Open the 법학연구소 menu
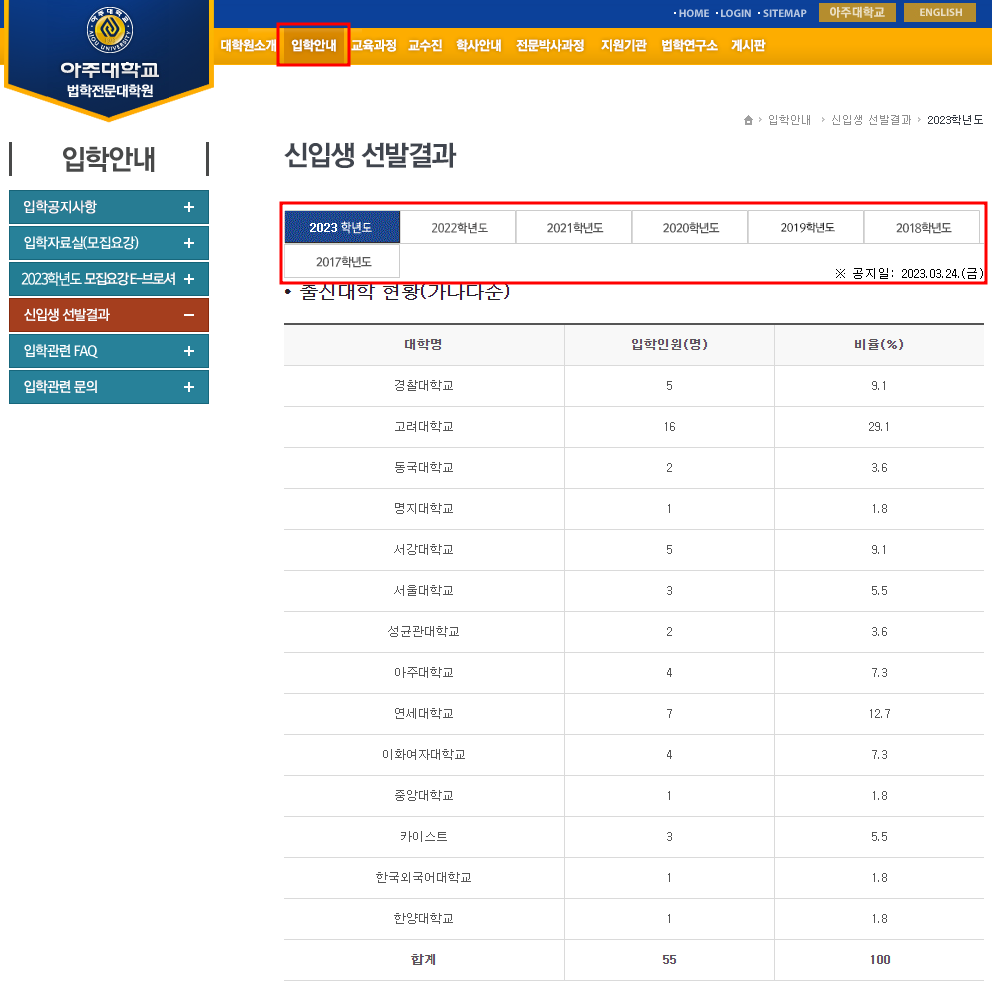Viewport: 992px width, 991px height. (689, 46)
